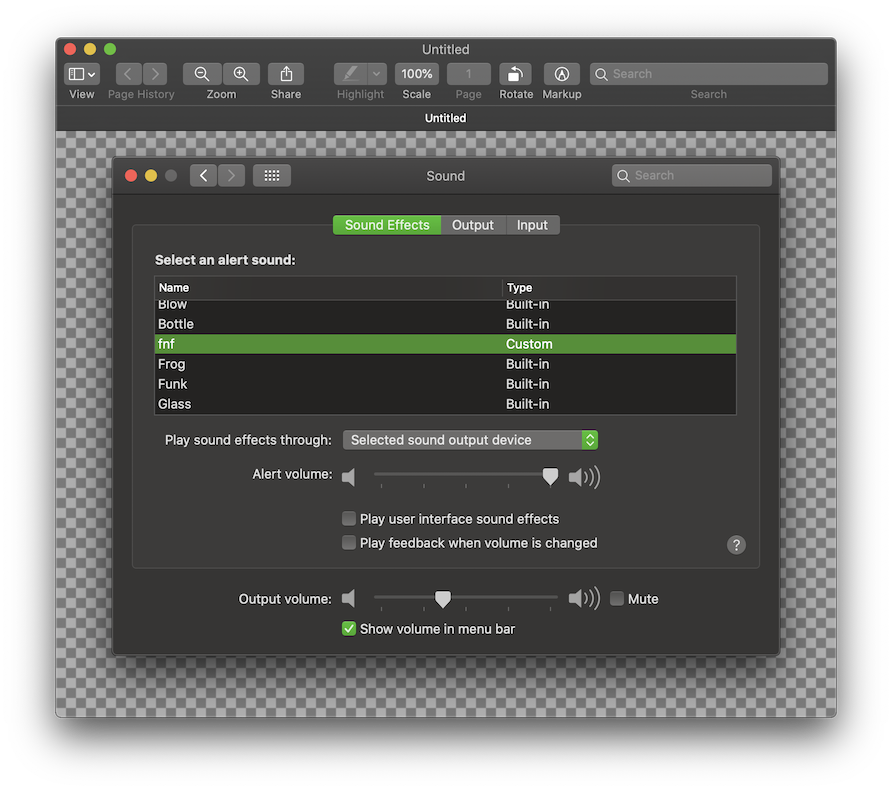Screen dimensions: 892x791
Task: Check the Mute checkbox
Action: pyautogui.click(x=617, y=599)
